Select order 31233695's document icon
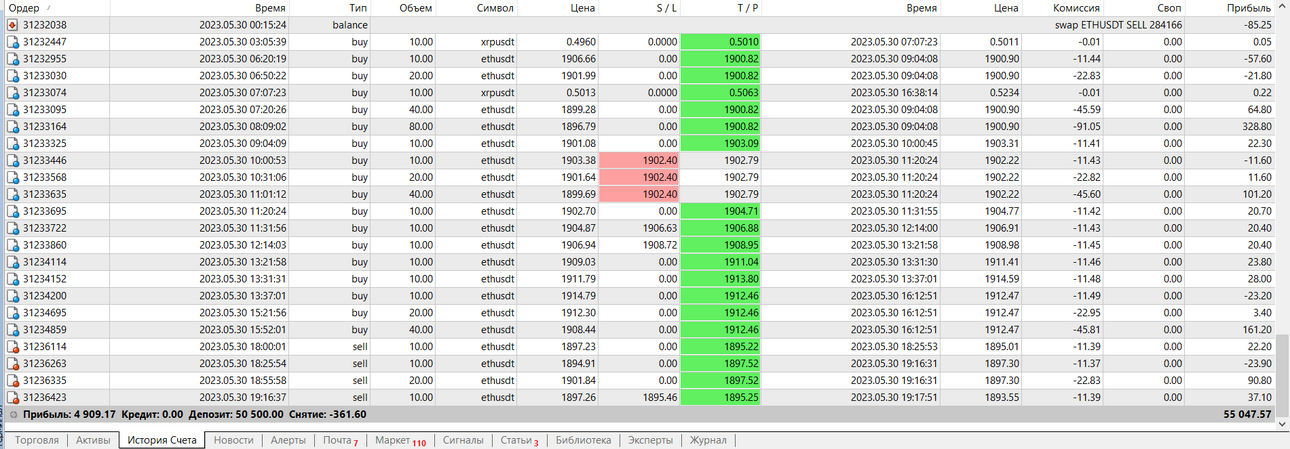 pyautogui.click(x=12, y=211)
